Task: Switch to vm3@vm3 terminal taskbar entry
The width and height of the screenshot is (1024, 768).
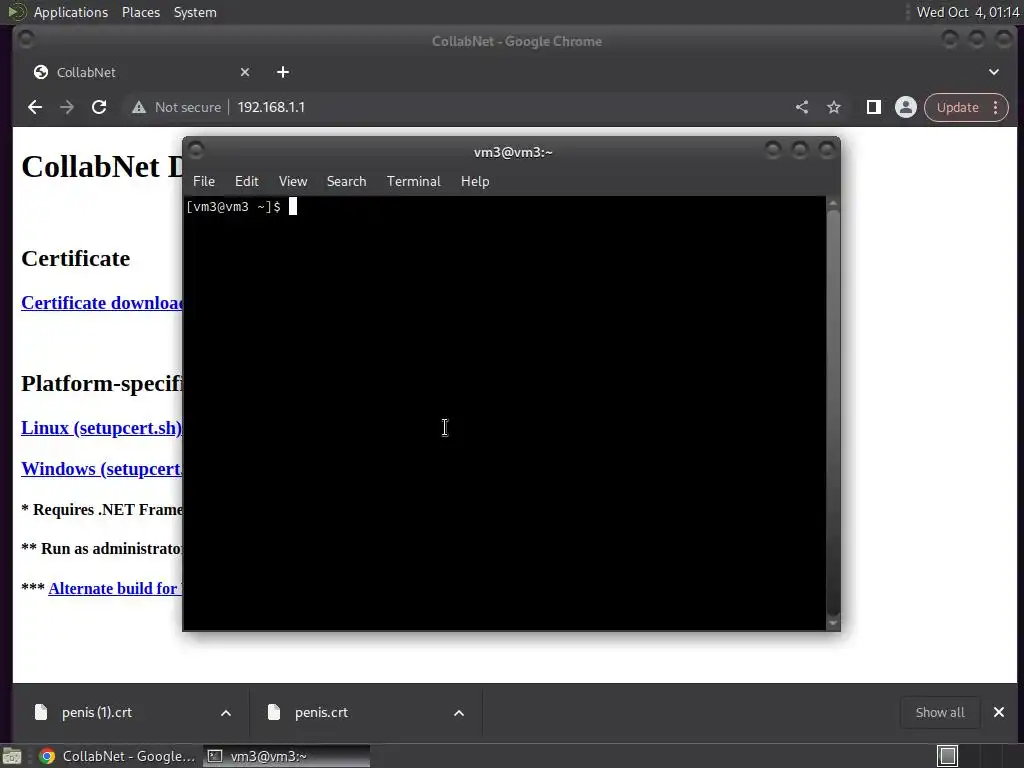Action: [286, 756]
